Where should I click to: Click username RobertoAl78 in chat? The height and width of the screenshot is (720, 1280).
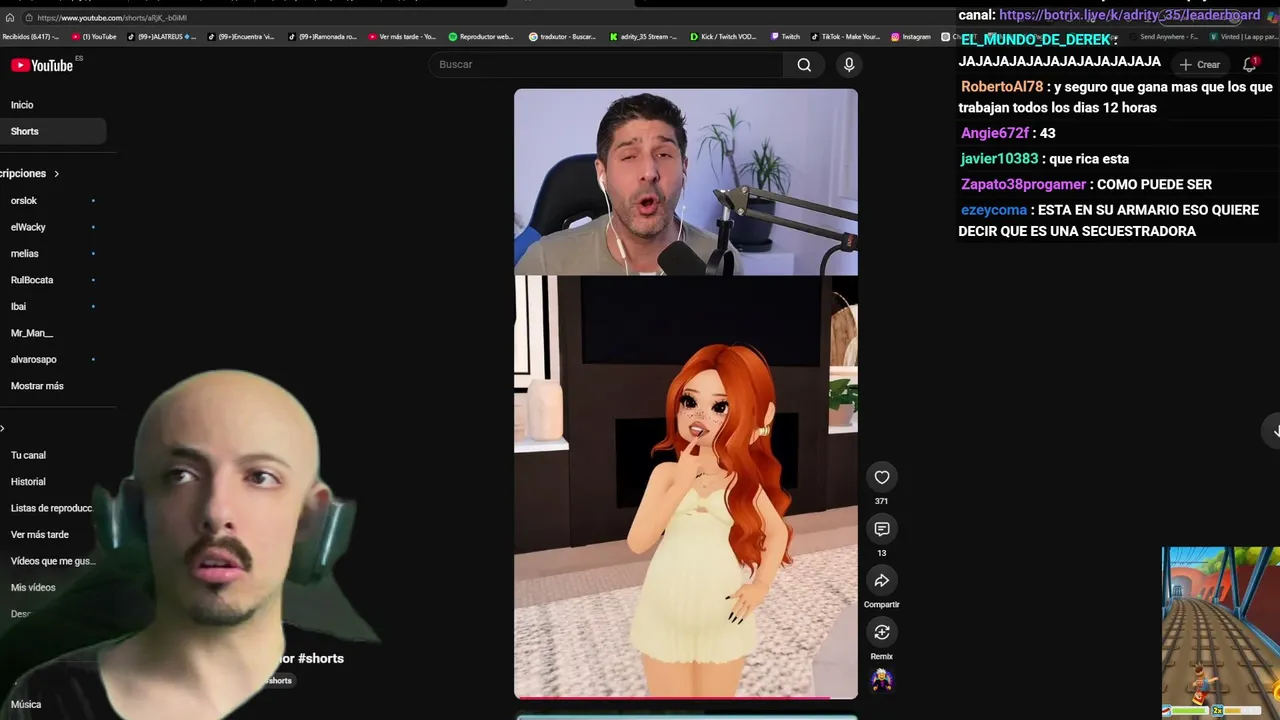[1002, 87]
